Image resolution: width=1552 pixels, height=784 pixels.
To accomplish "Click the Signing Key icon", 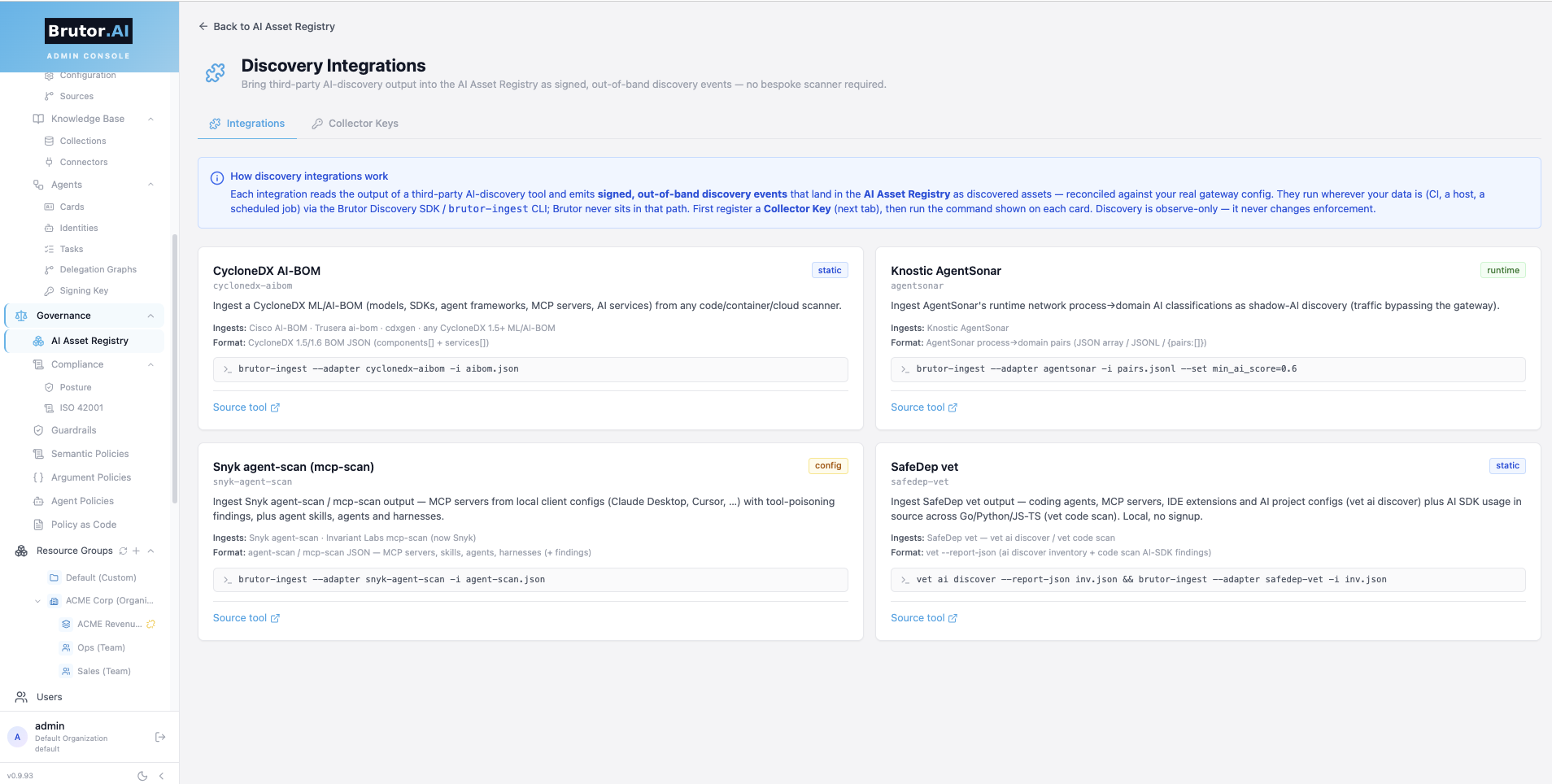I will click(x=49, y=290).
